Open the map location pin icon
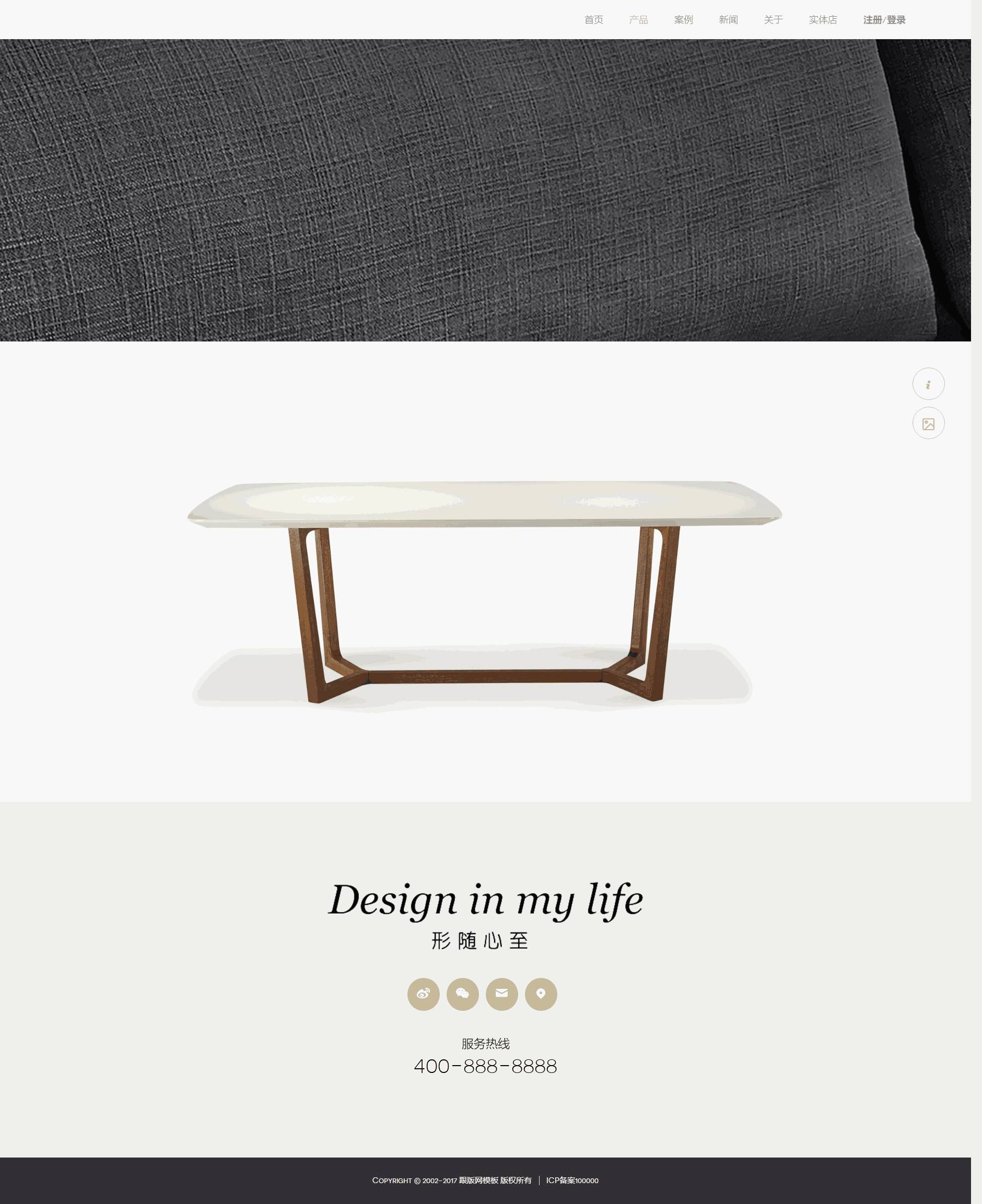Screen dimensions: 982x1204 pyautogui.click(x=541, y=994)
